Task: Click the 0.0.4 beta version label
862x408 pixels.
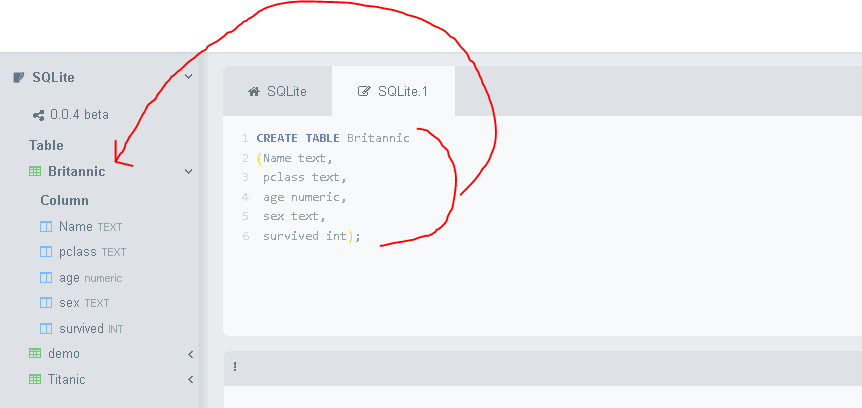Action: tap(79, 115)
